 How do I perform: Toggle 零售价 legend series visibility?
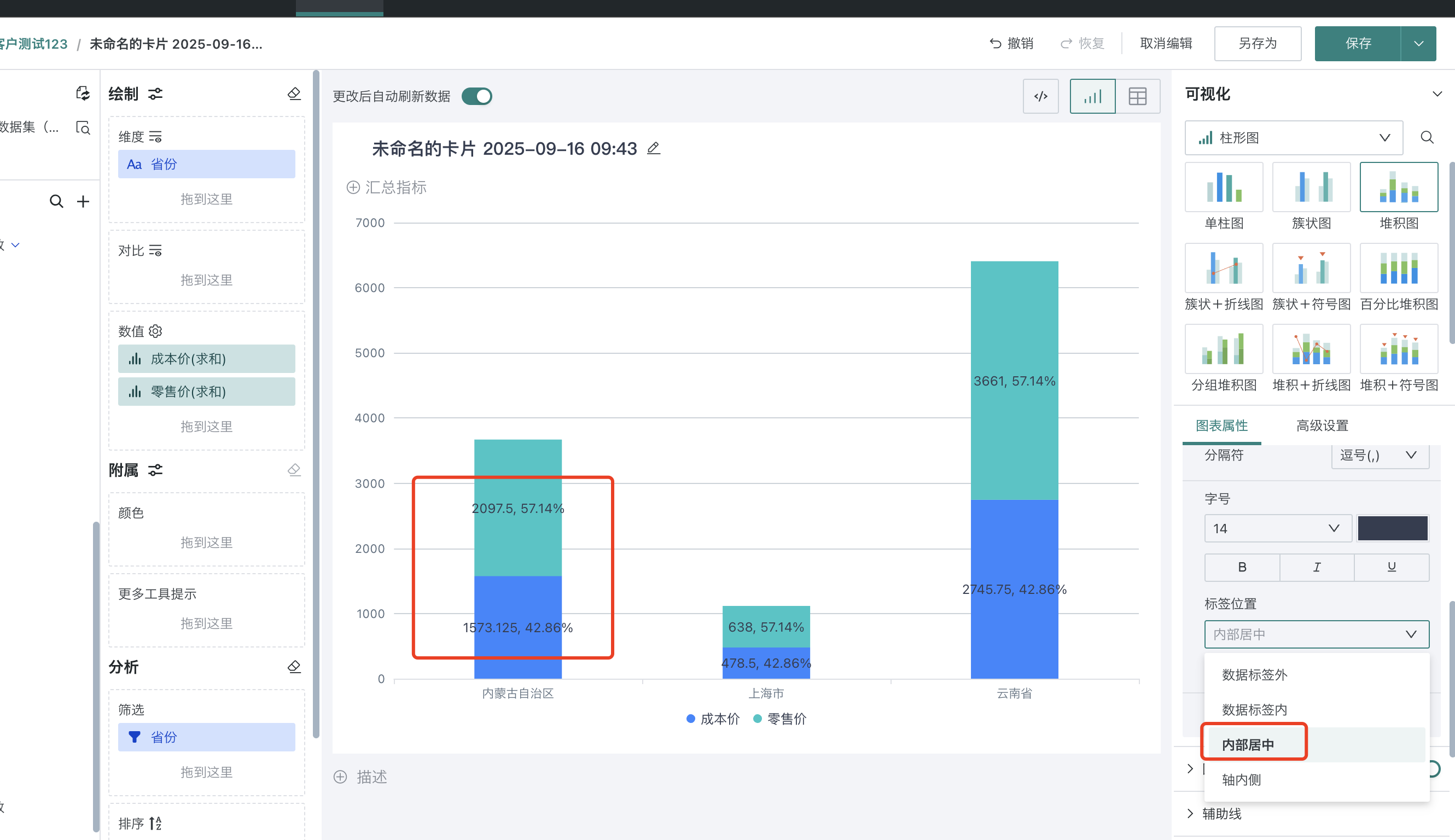point(780,719)
